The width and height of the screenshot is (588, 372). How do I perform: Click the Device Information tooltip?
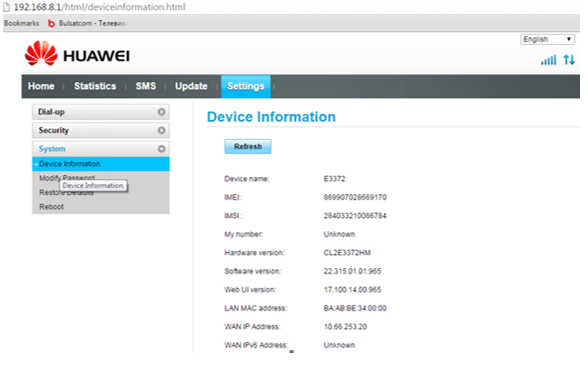[x=93, y=186]
